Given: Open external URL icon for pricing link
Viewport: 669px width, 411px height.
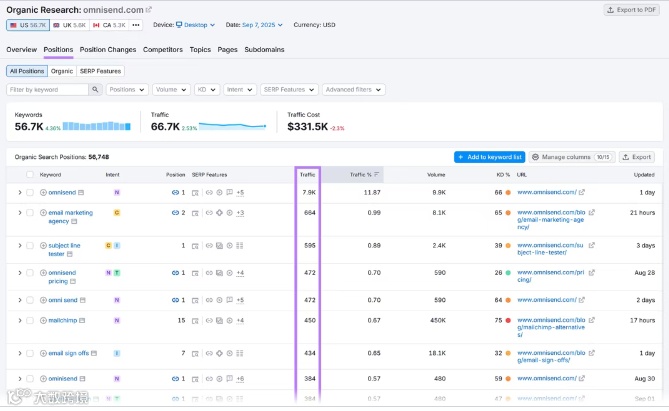Looking at the screenshot, I should tap(592, 272).
